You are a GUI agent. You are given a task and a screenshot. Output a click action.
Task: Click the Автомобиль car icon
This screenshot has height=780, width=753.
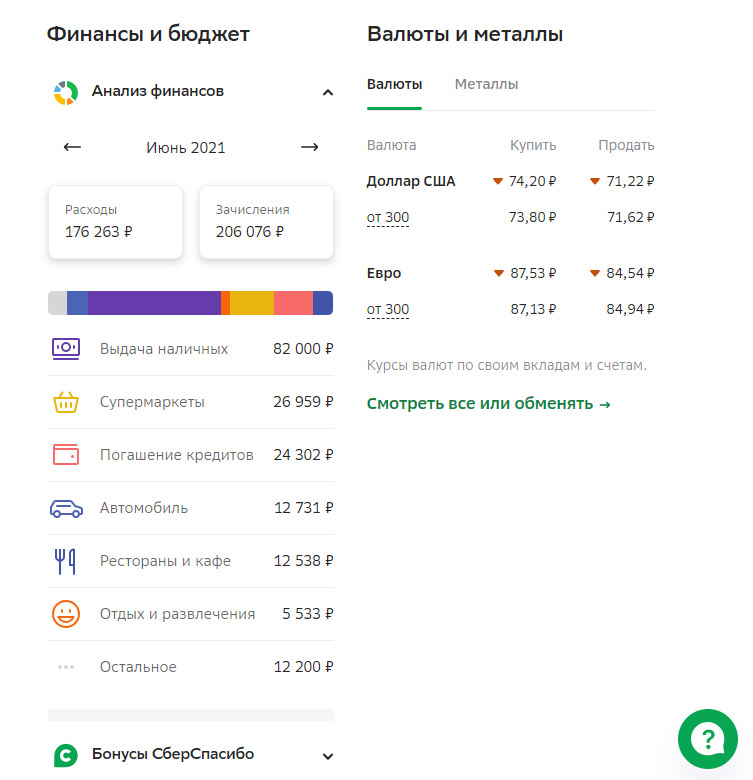[x=66, y=508]
